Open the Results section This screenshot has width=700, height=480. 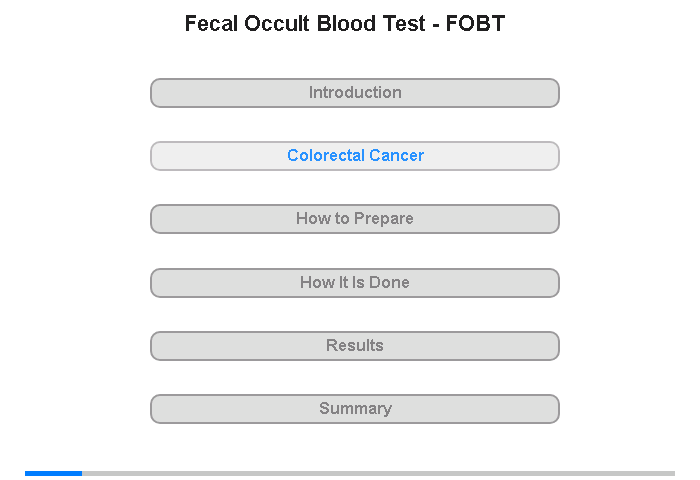[355, 346]
